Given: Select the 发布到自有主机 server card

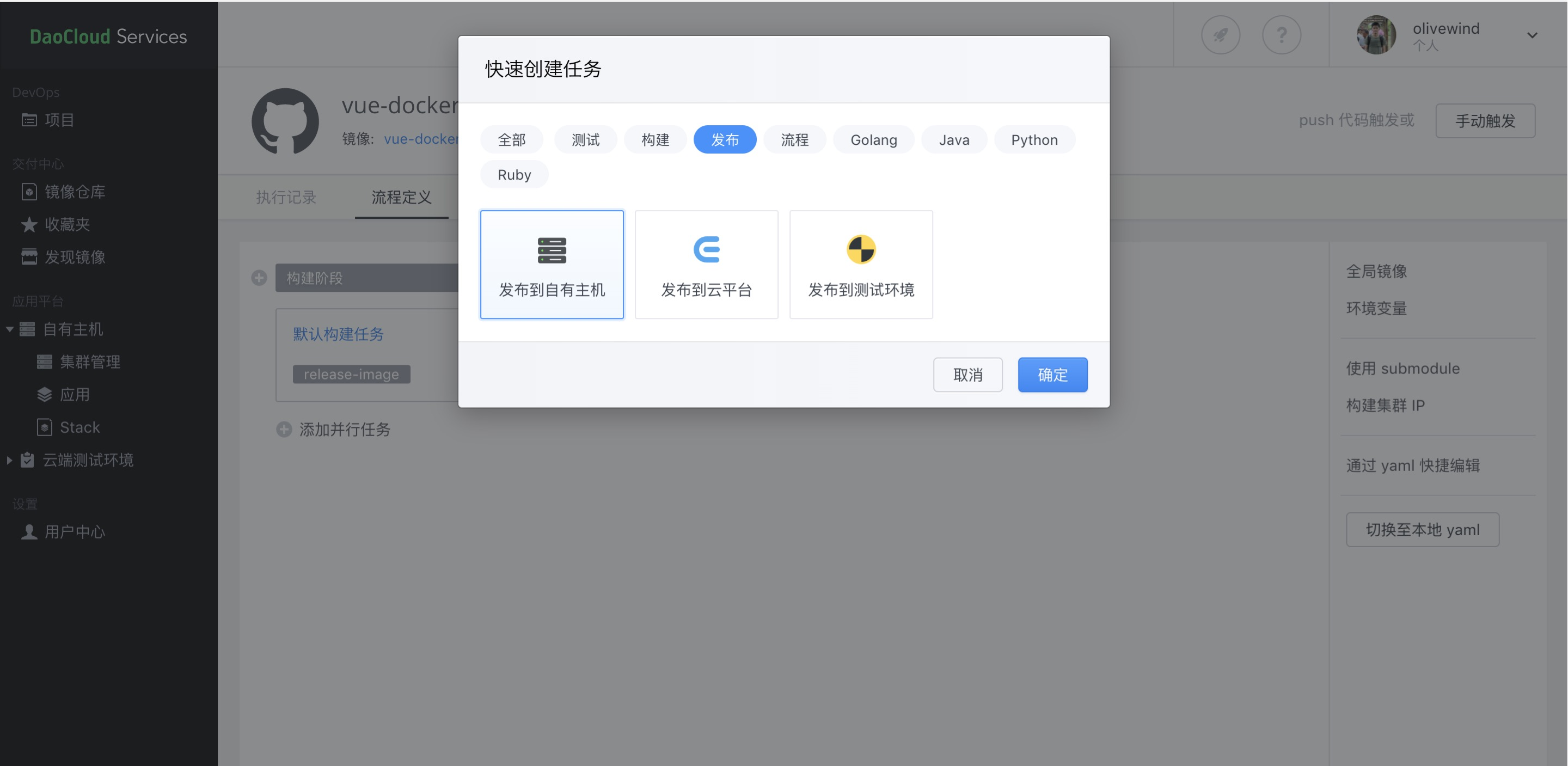Looking at the screenshot, I should [552, 264].
